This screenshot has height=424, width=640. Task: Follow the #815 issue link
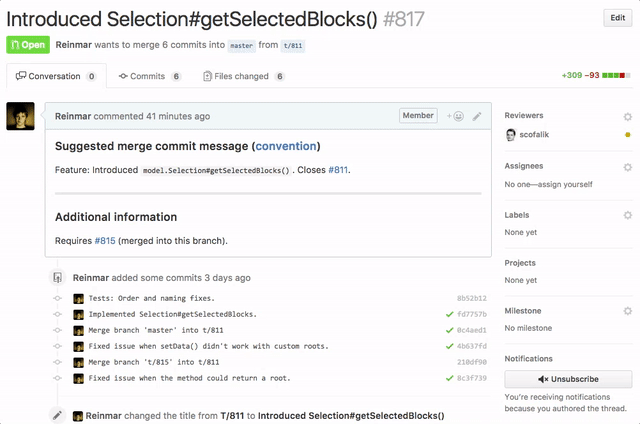click(105, 240)
